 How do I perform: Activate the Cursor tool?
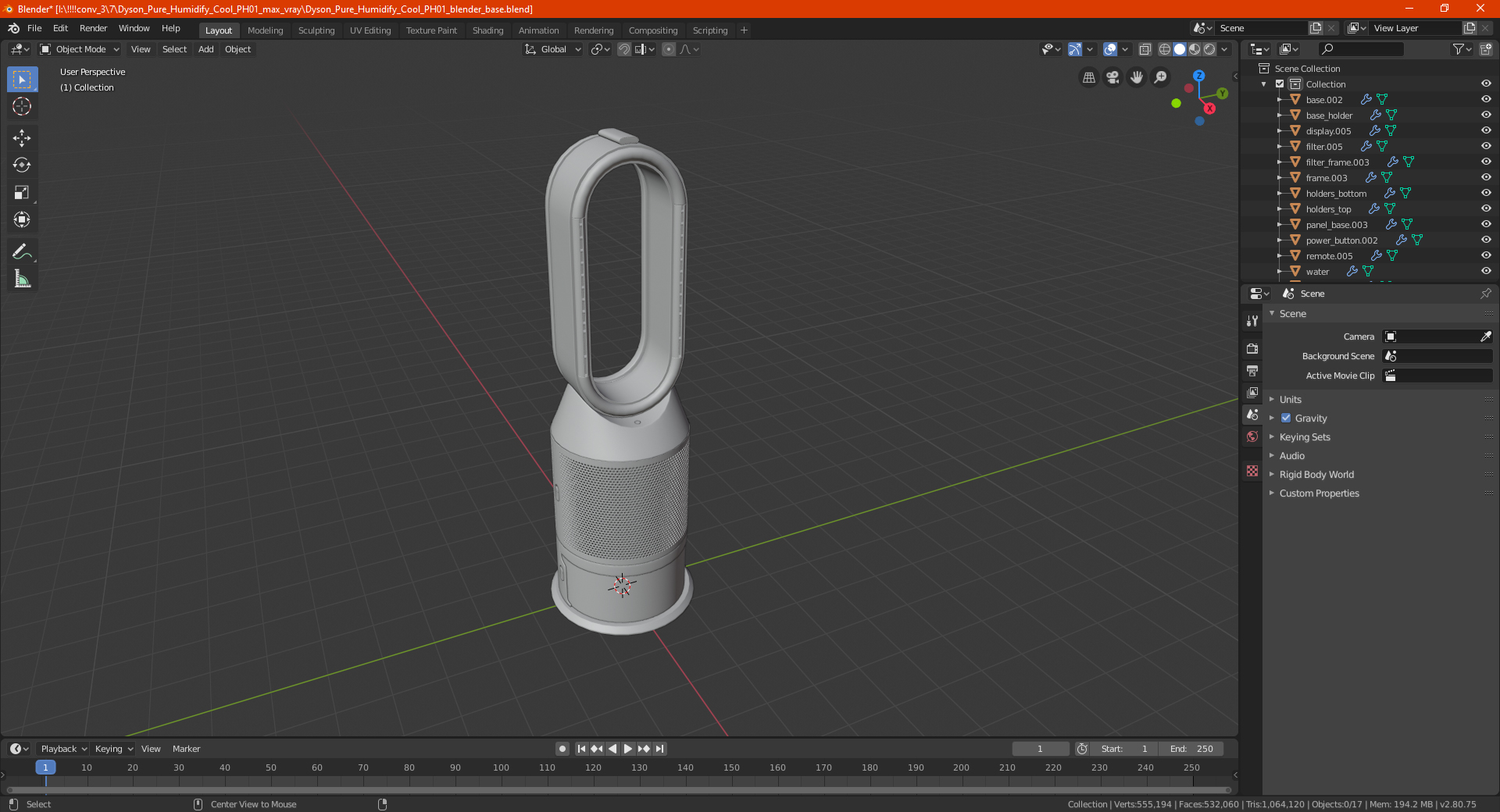[x=22, y=106]
